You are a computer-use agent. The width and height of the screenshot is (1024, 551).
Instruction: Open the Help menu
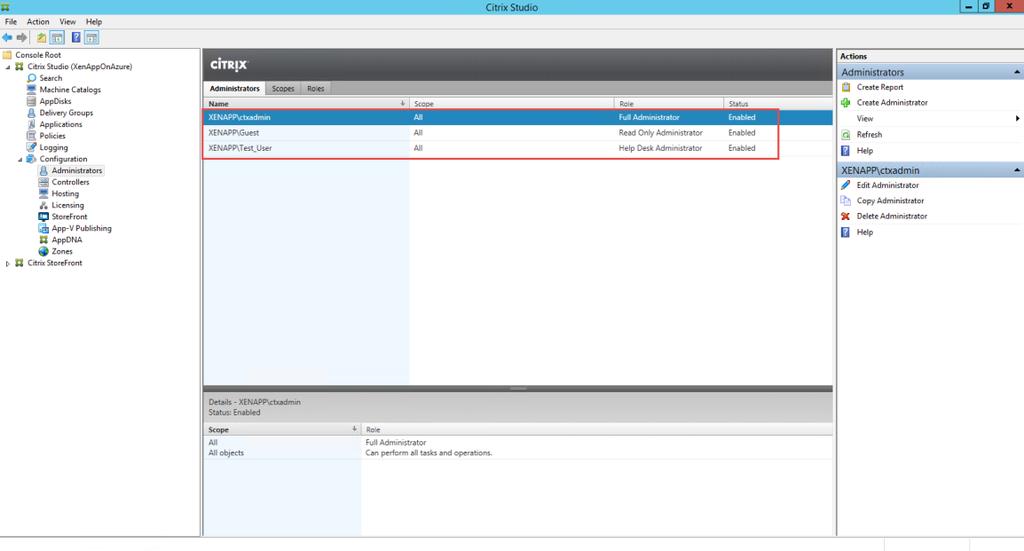(94, 22)
